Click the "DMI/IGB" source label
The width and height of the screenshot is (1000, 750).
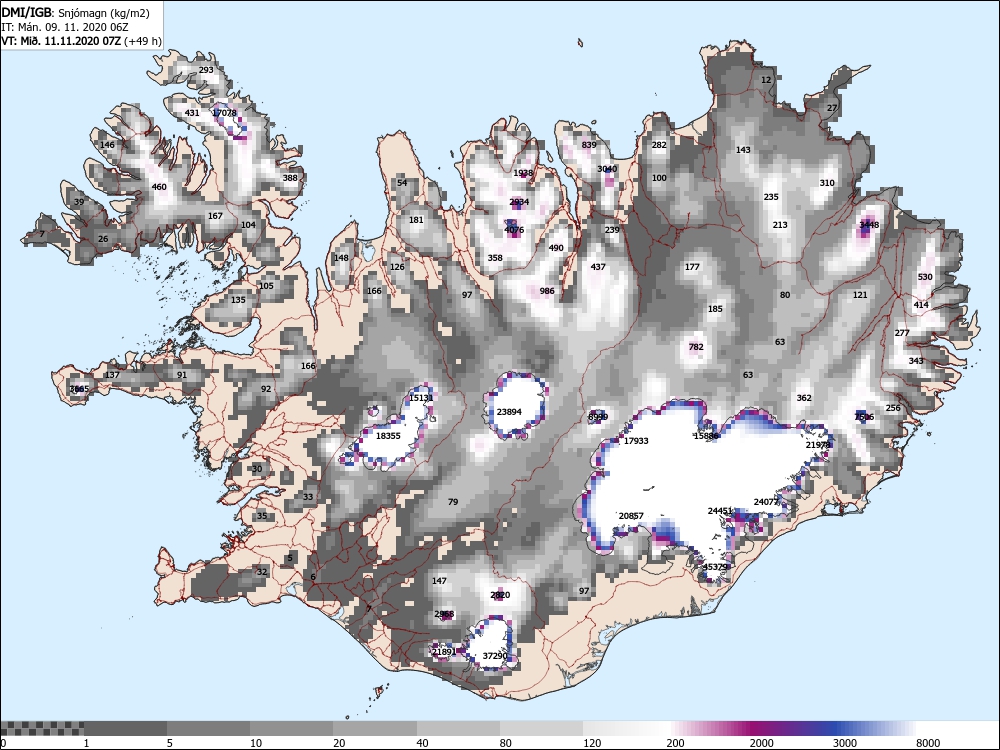[x=24, y=13]
